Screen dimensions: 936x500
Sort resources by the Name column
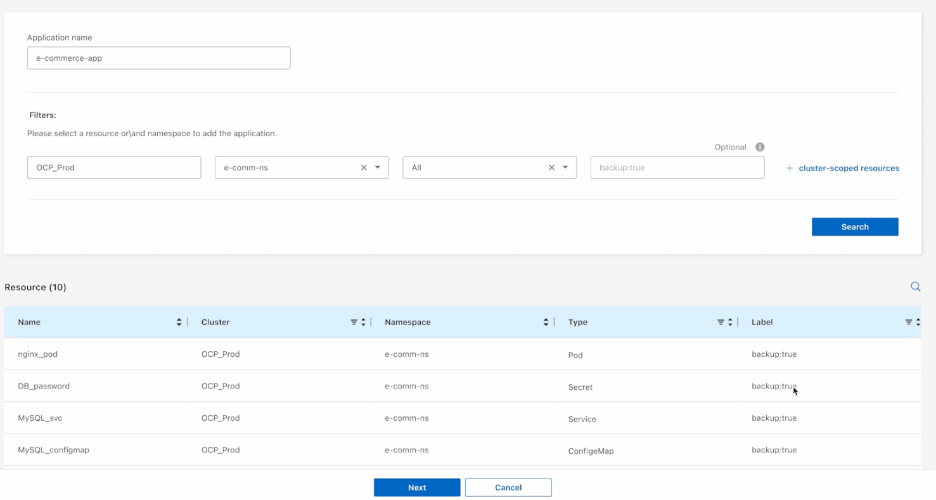180,322
